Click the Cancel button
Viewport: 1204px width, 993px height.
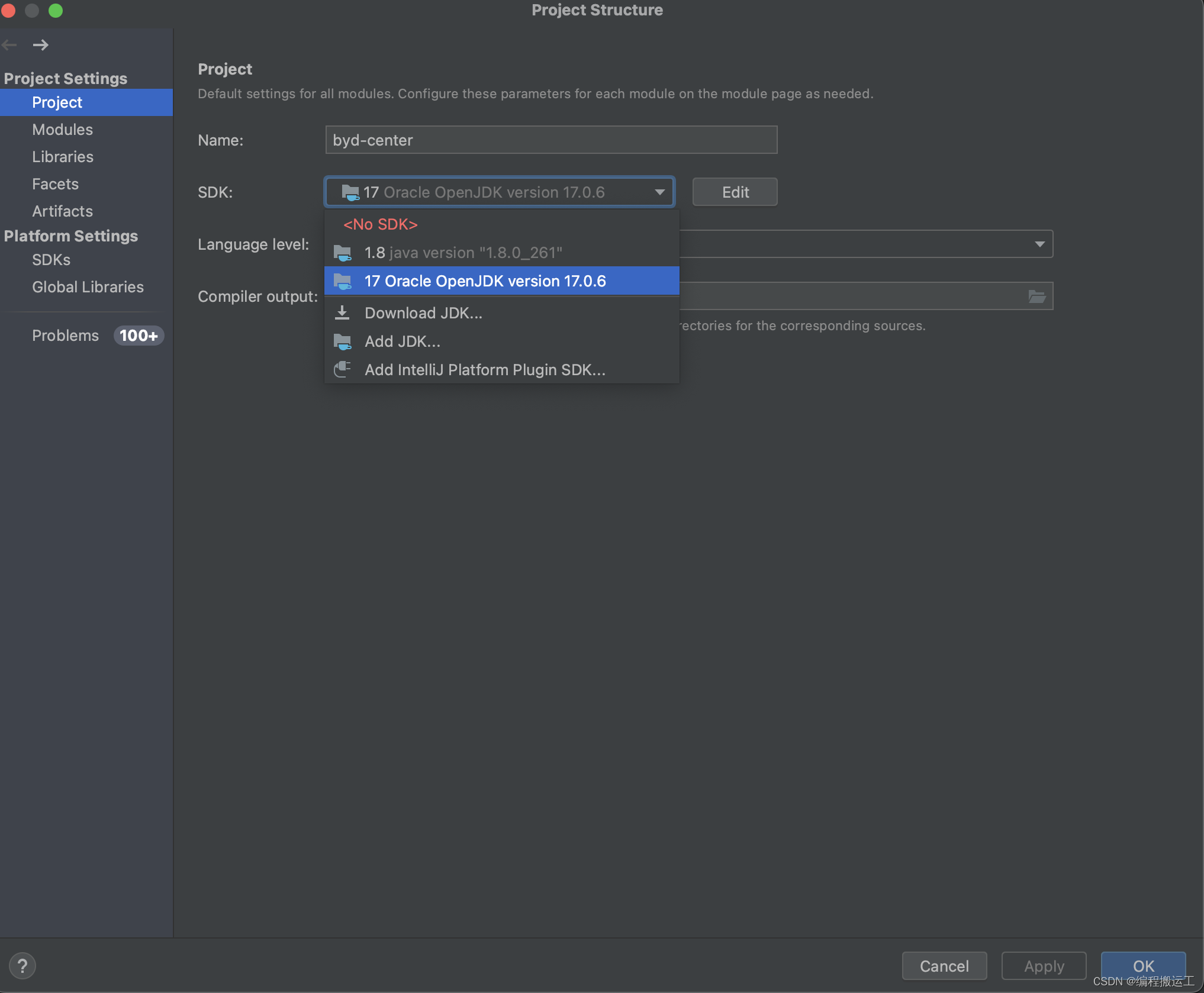944,966
